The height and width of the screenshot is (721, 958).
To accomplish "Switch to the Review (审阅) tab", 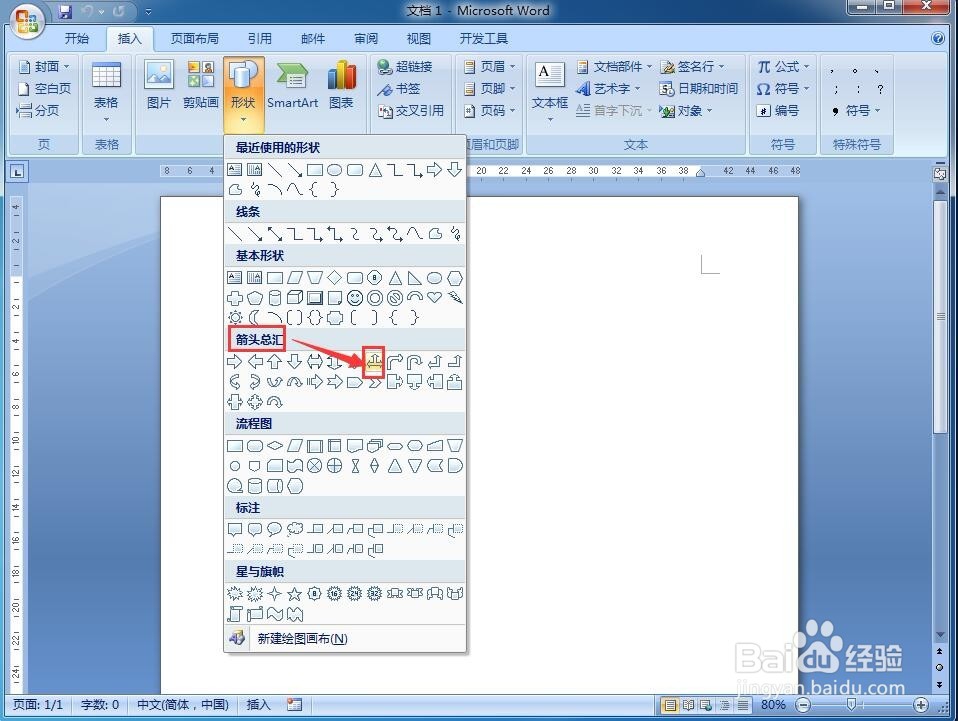I will [366, 38].
